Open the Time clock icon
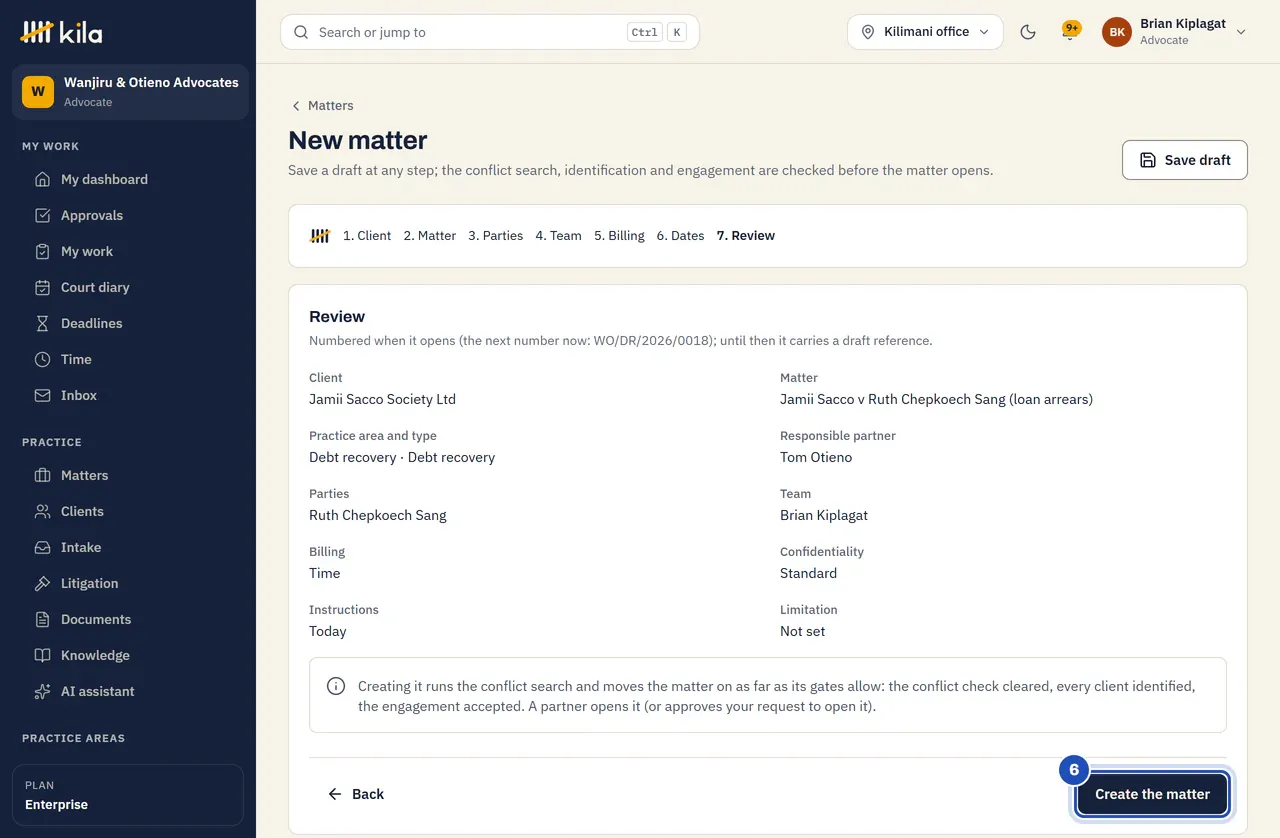Screen dimensions: 1280x838 42,360
